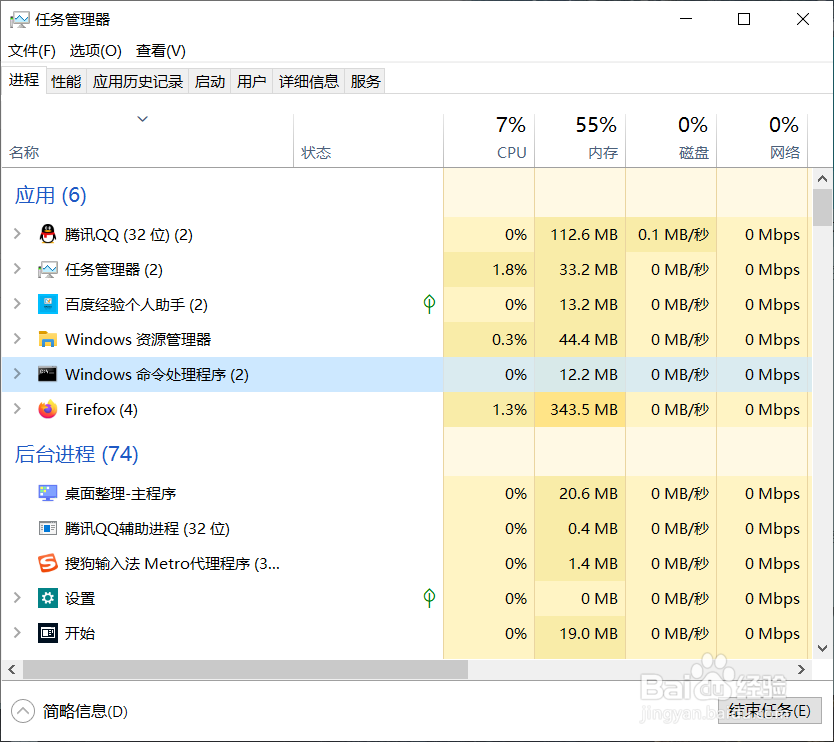The height and width of the screenshot is (742, 834).
Task: Expand the Windows 命令处理程序 (2) group
Action: point(18,373)
